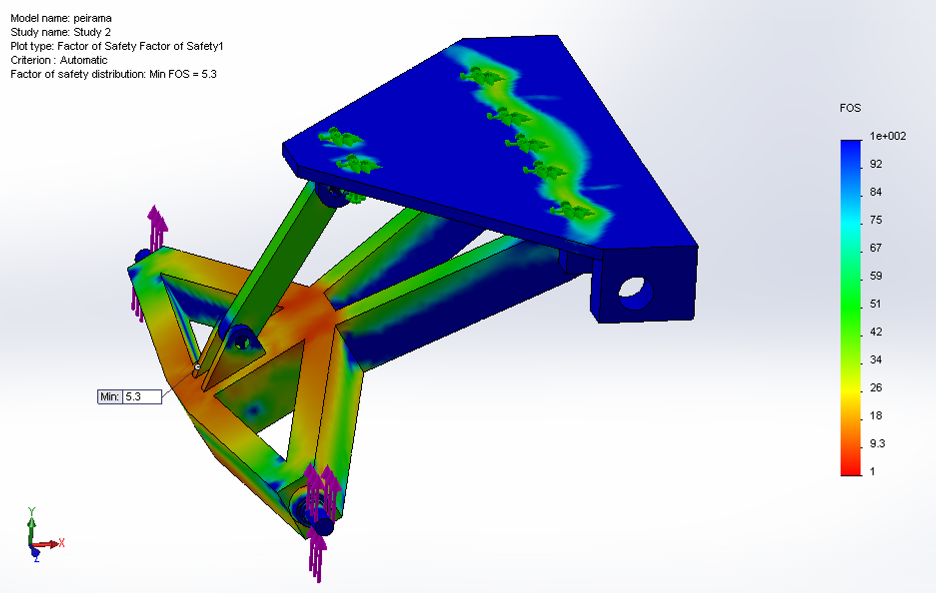Select the FOS color legend bar
Screen dimensions: 936x593
click(851, 308)
